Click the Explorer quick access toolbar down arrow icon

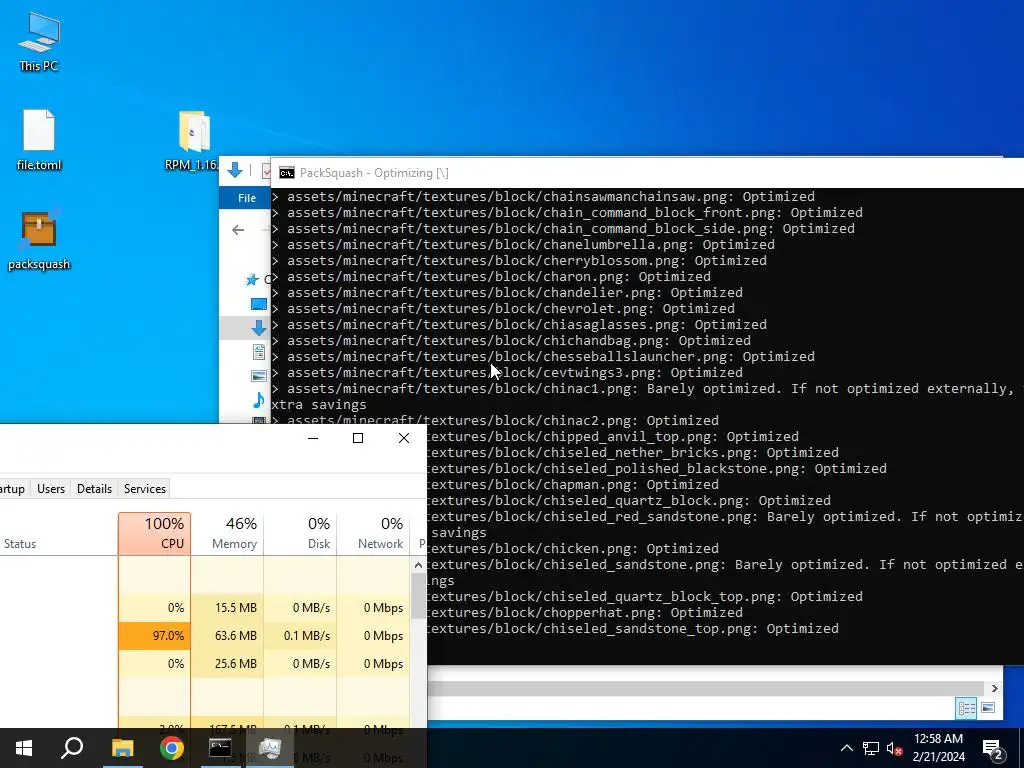(234, 171)
